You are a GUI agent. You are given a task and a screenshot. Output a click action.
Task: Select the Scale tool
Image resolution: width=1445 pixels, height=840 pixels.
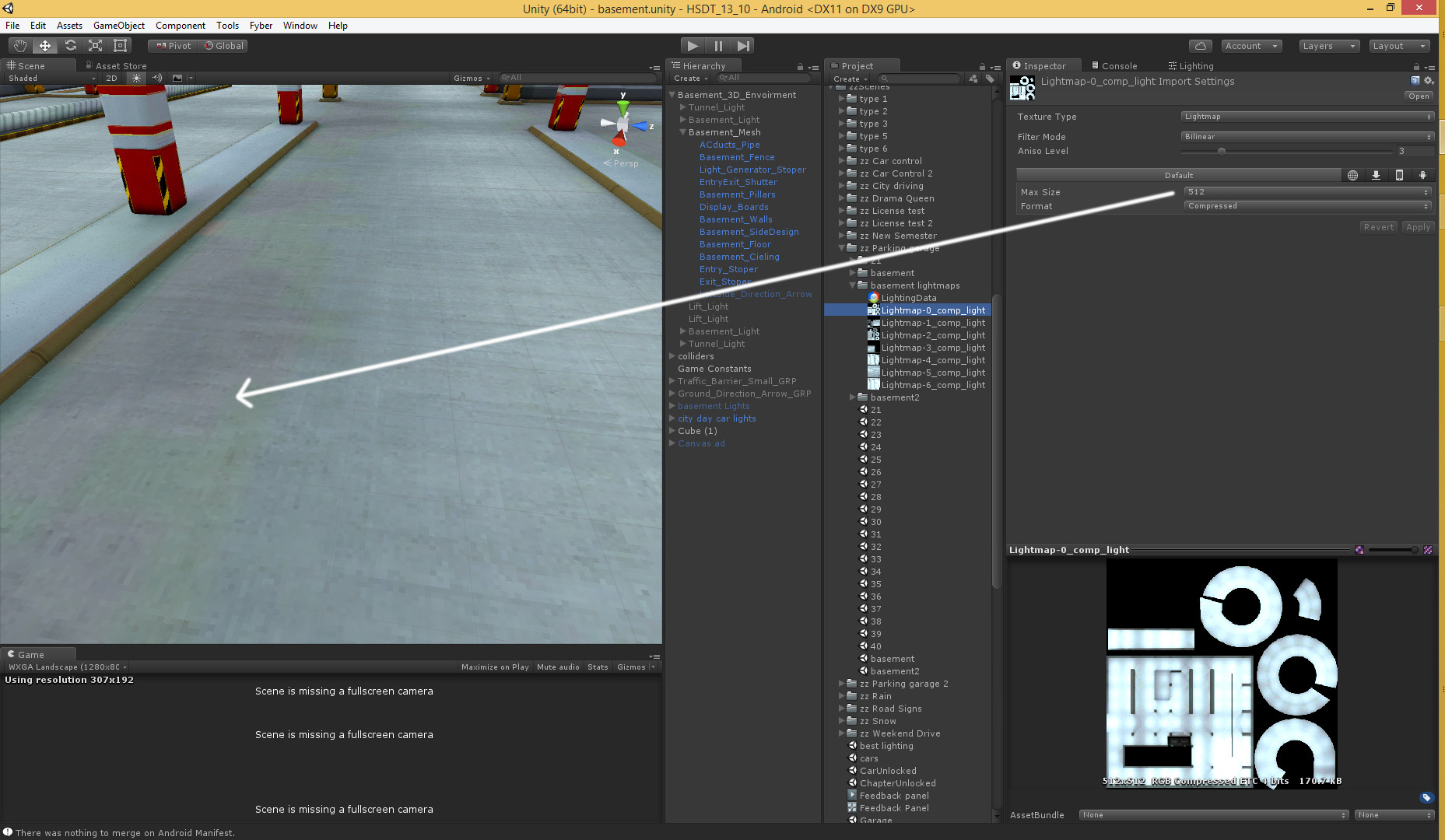(x=95, y=45)
